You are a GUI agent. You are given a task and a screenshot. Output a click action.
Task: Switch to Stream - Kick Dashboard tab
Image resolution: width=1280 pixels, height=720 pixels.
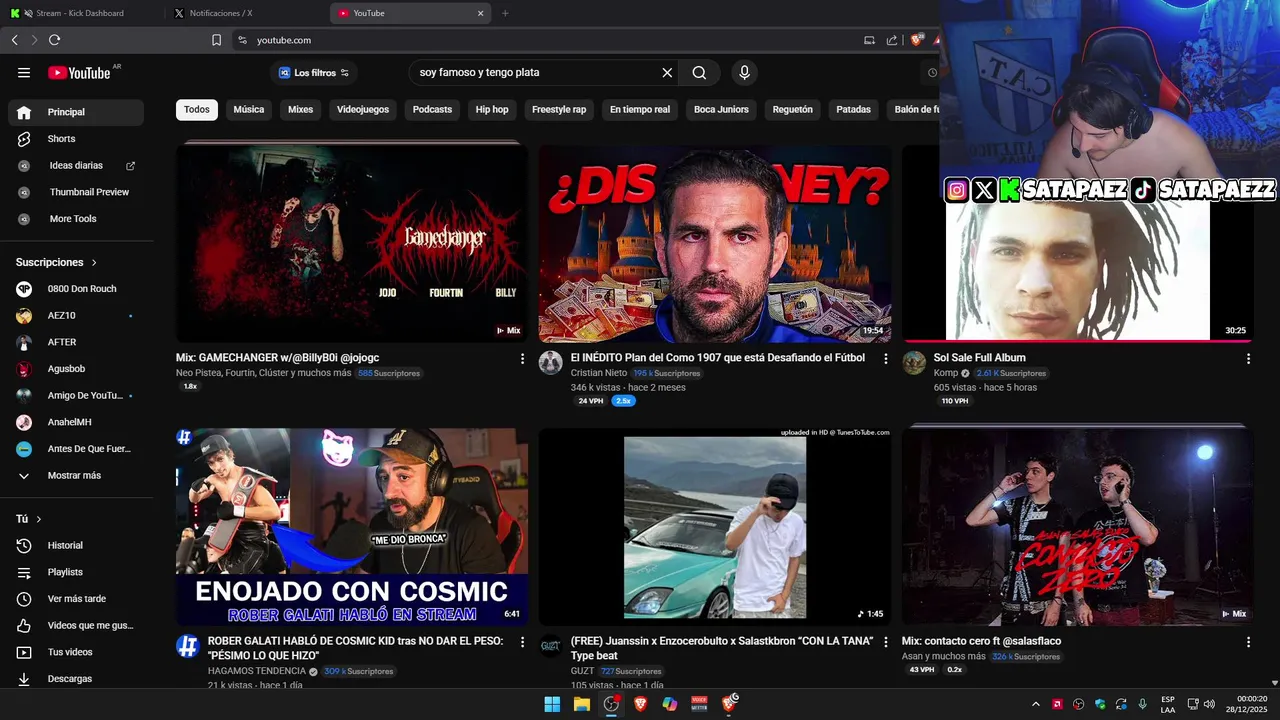(x=80, y=13)
